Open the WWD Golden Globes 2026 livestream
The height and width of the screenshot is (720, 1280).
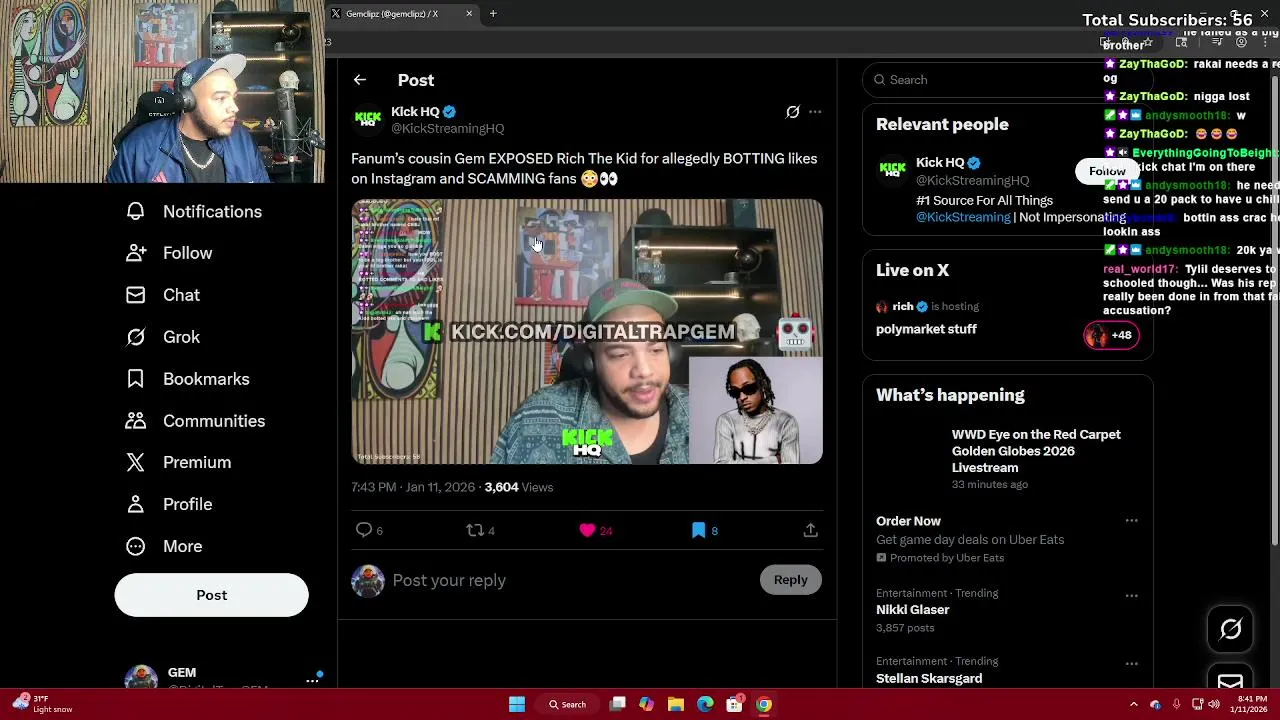(1036, 451)
